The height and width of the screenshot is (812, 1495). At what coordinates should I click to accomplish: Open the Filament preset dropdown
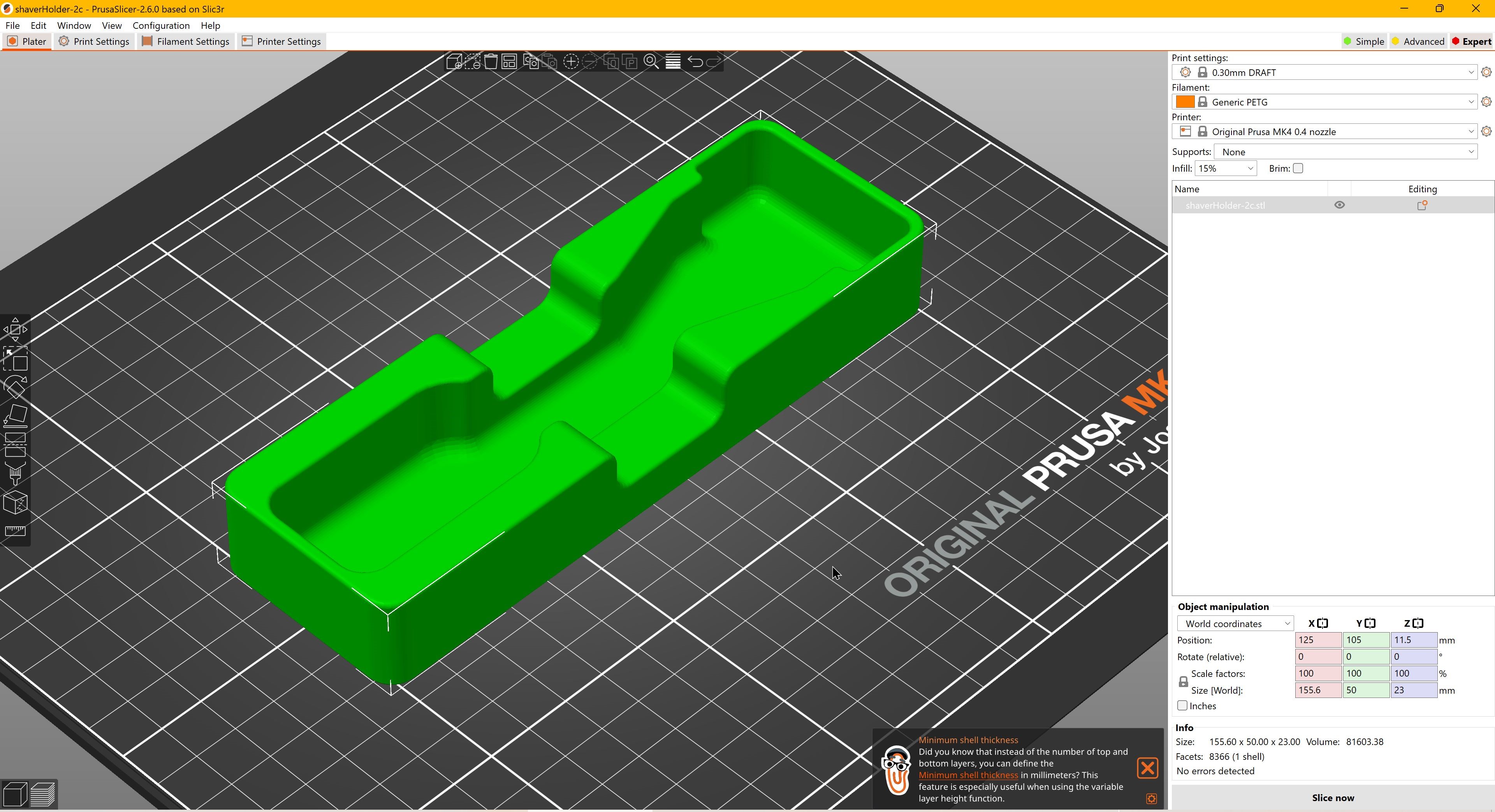(x=1324, y=102)
